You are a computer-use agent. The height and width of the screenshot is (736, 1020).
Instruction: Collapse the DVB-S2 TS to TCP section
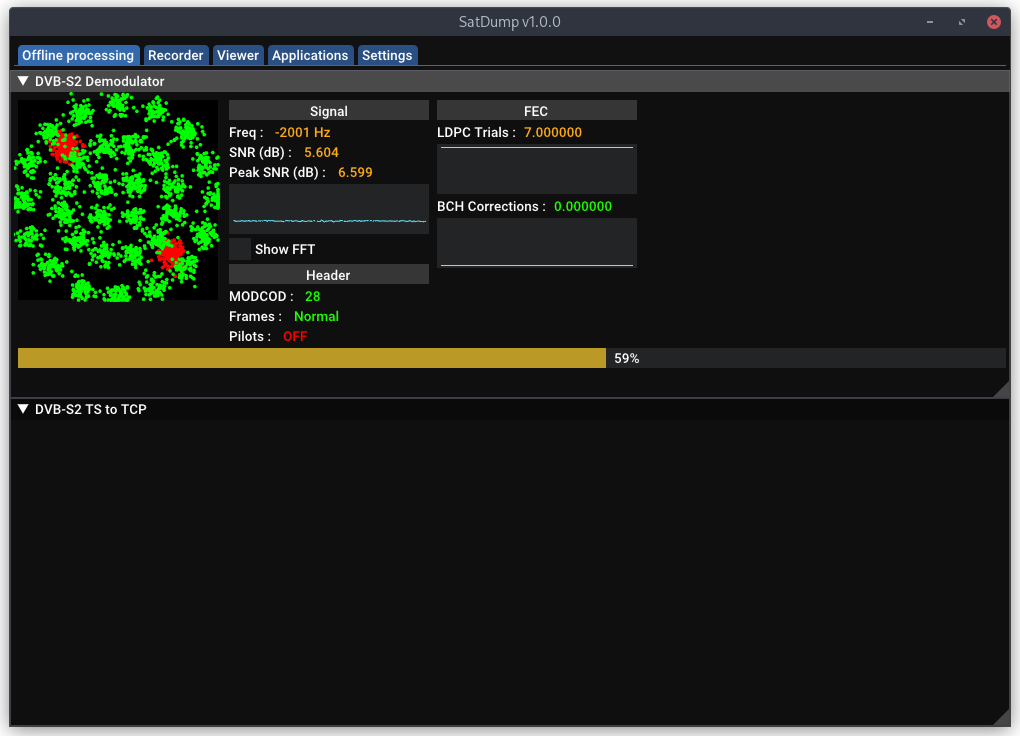pyautogui.click(x=23, y=409)
